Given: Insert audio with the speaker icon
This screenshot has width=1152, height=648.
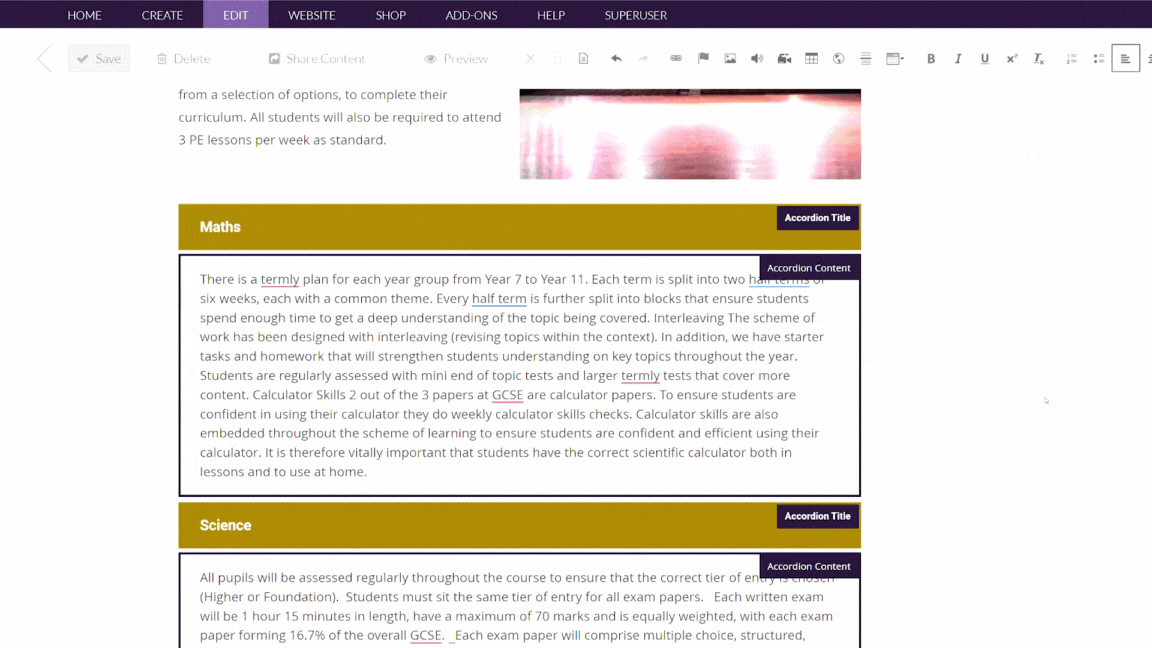Looking at the screenshot, I should tap(757, 58).
